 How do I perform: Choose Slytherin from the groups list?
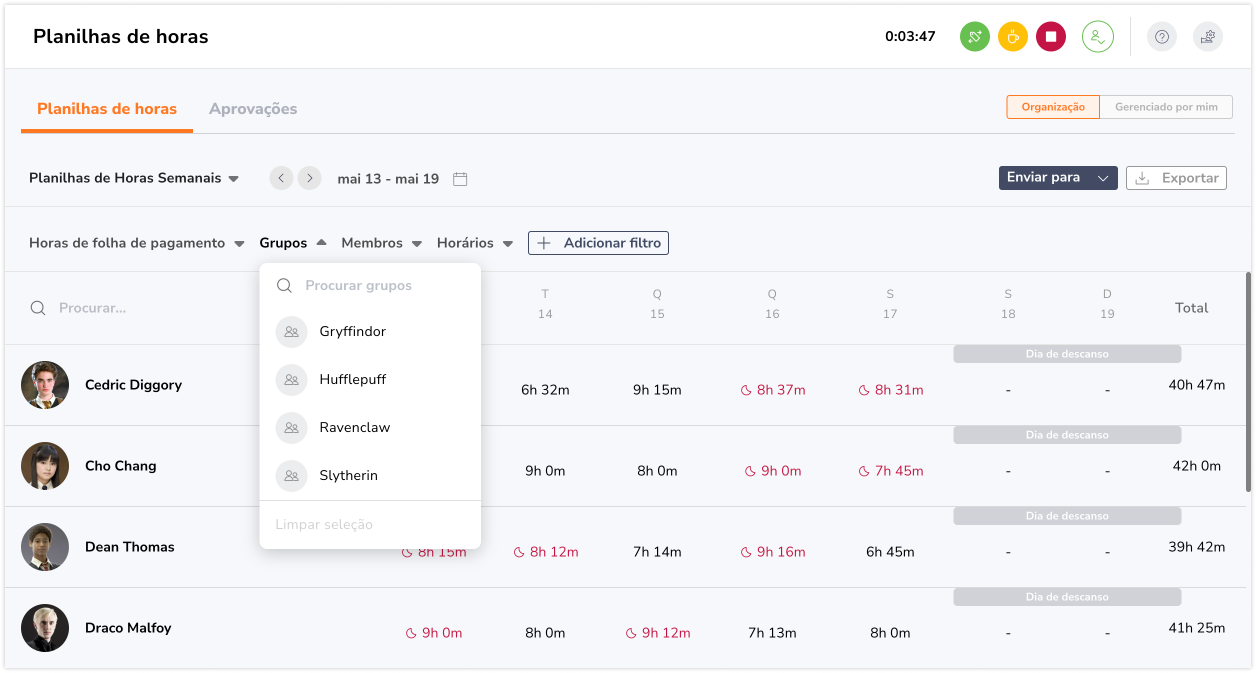(348, 476)
